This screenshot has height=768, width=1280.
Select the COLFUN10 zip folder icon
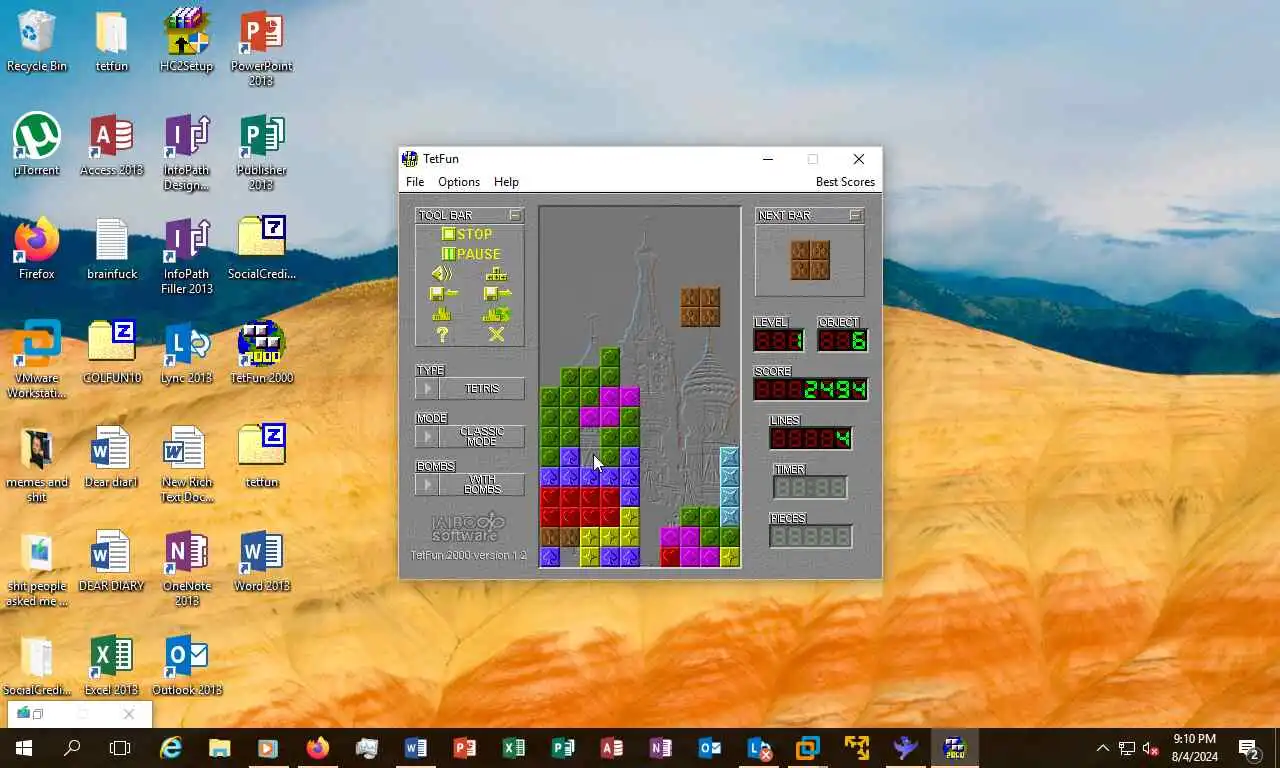pyautogui.click(x=112, y=354)
